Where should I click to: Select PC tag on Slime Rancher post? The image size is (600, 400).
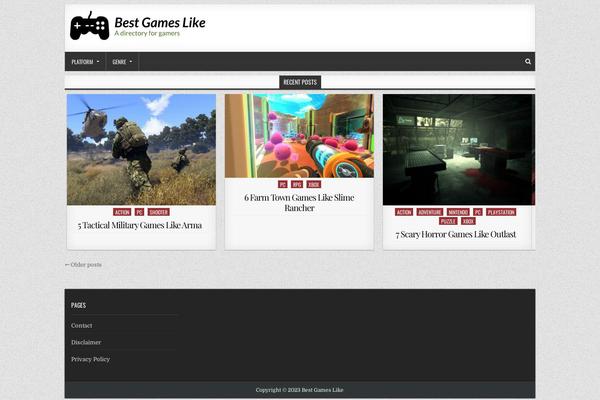[x=283, y=184]
